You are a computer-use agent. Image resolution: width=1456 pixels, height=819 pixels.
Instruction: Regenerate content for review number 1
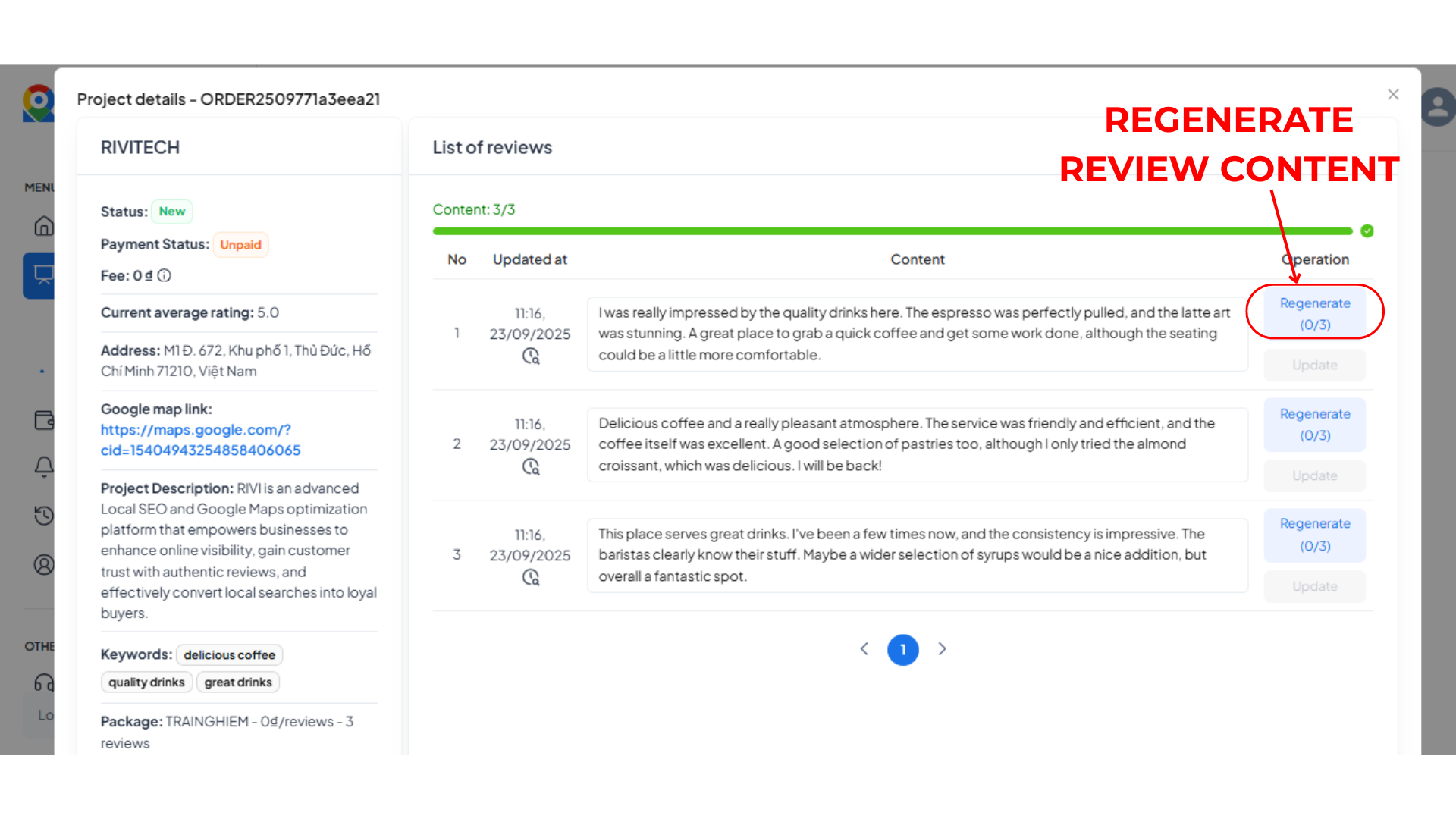click(1314, 312)
